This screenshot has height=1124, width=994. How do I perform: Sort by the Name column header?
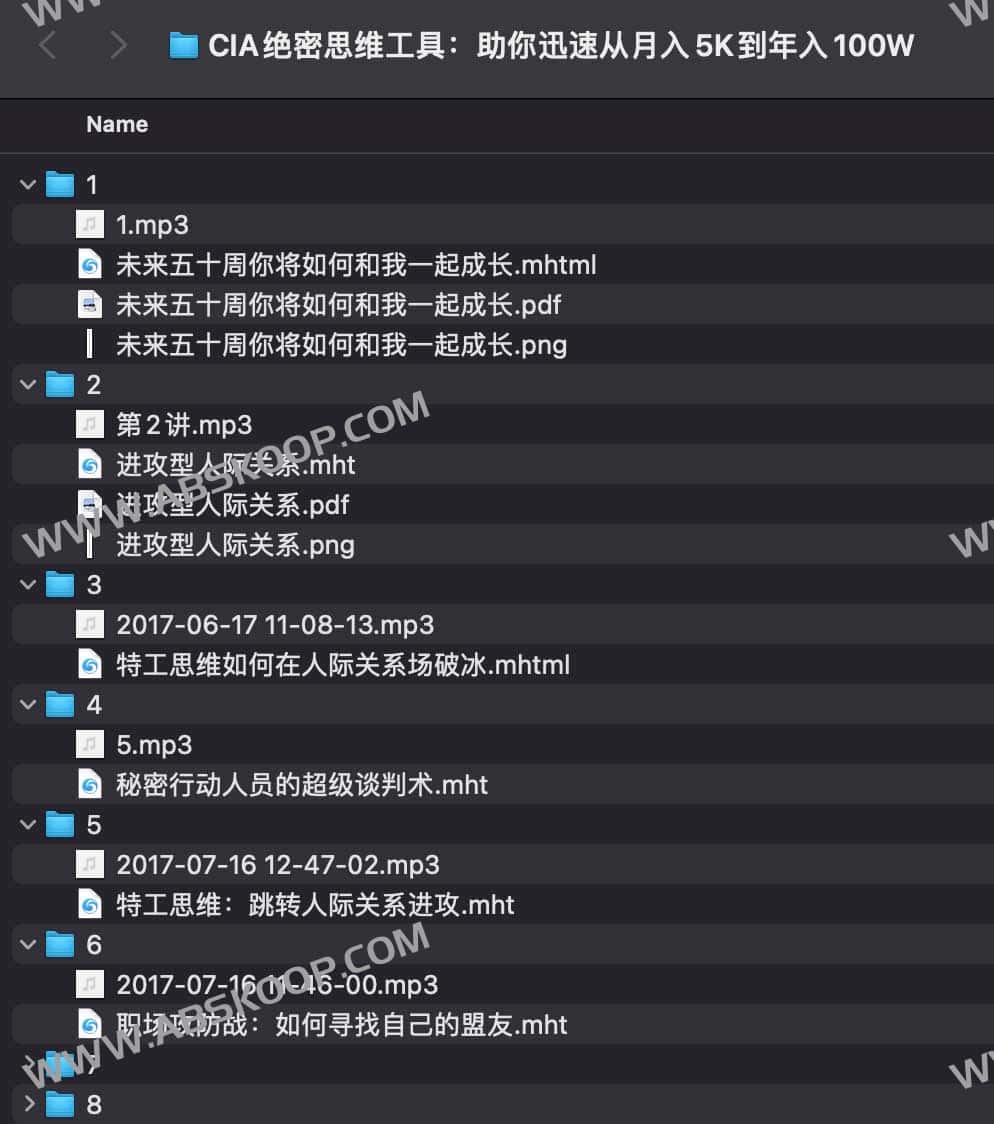tap(117, 124)
